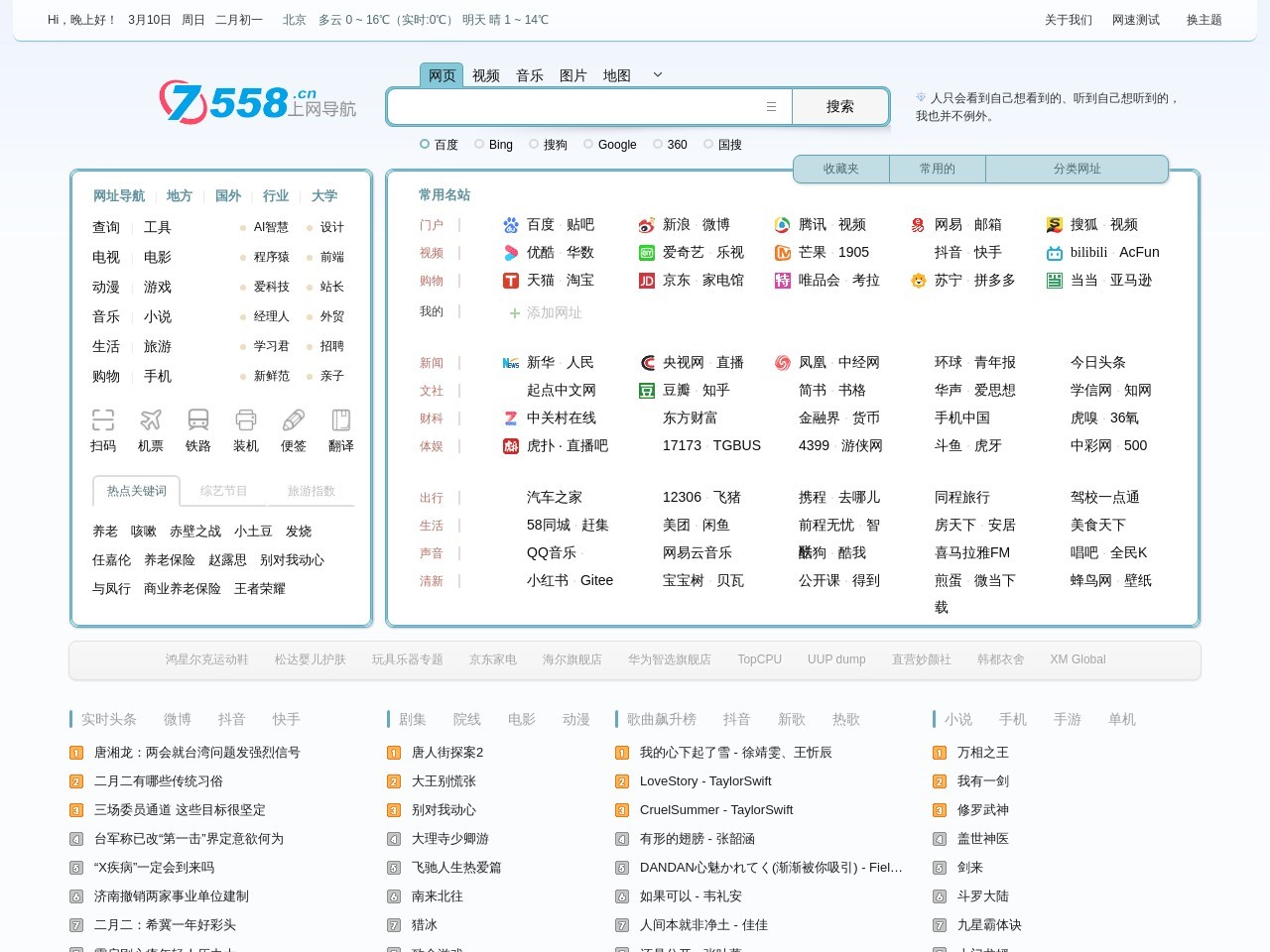Open the 收藏夹 tab
This screenshot has width=1270, height=952.
(x=839, y=169)
